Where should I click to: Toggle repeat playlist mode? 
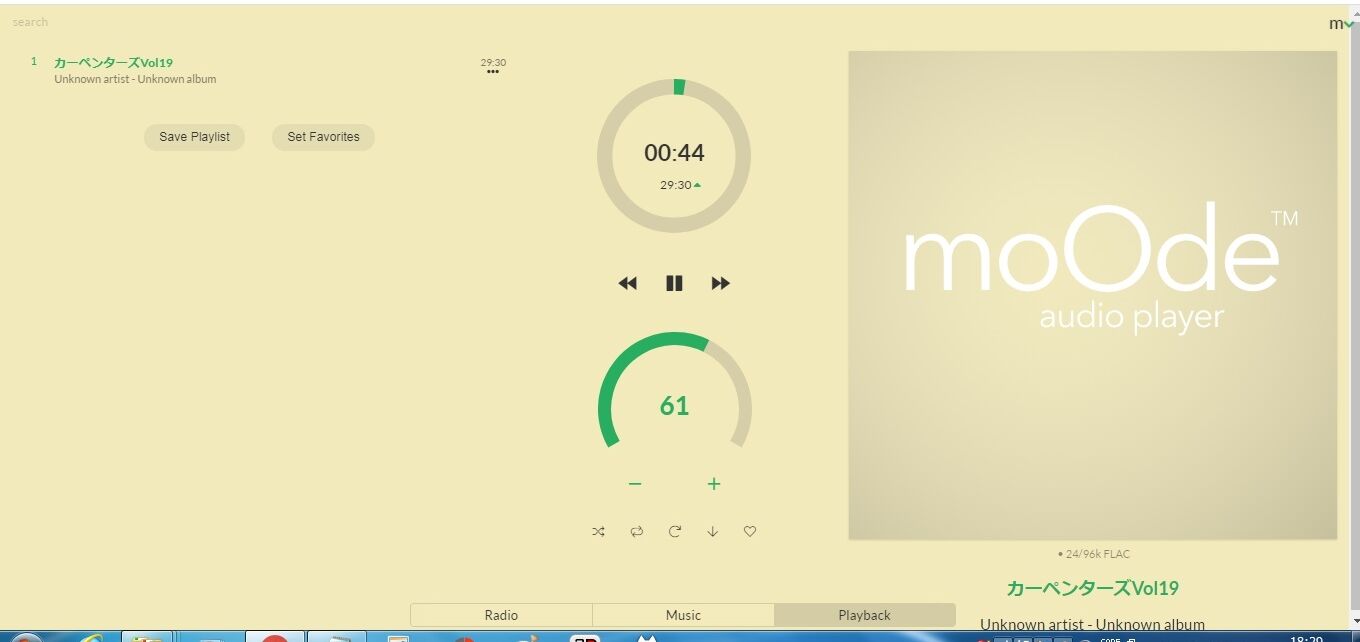[636, 532]
